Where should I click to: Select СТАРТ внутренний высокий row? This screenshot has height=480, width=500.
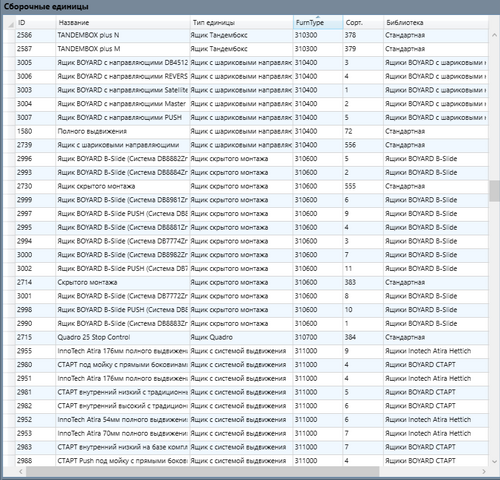246,406
